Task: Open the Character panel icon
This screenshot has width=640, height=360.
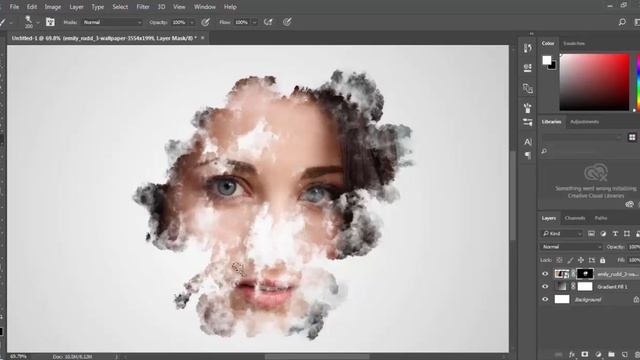Action: (x=527, y=142)
